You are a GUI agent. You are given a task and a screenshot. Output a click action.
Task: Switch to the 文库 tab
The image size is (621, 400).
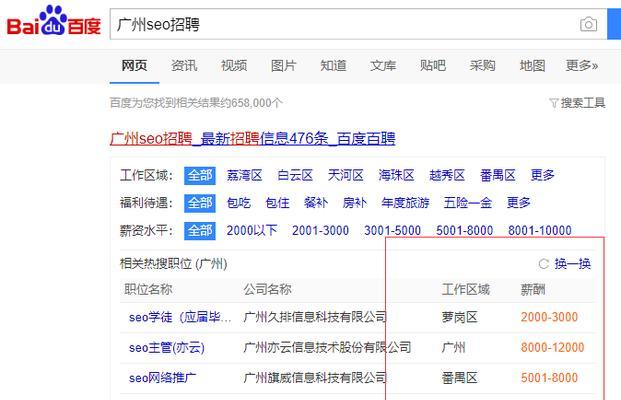[383, 65]
